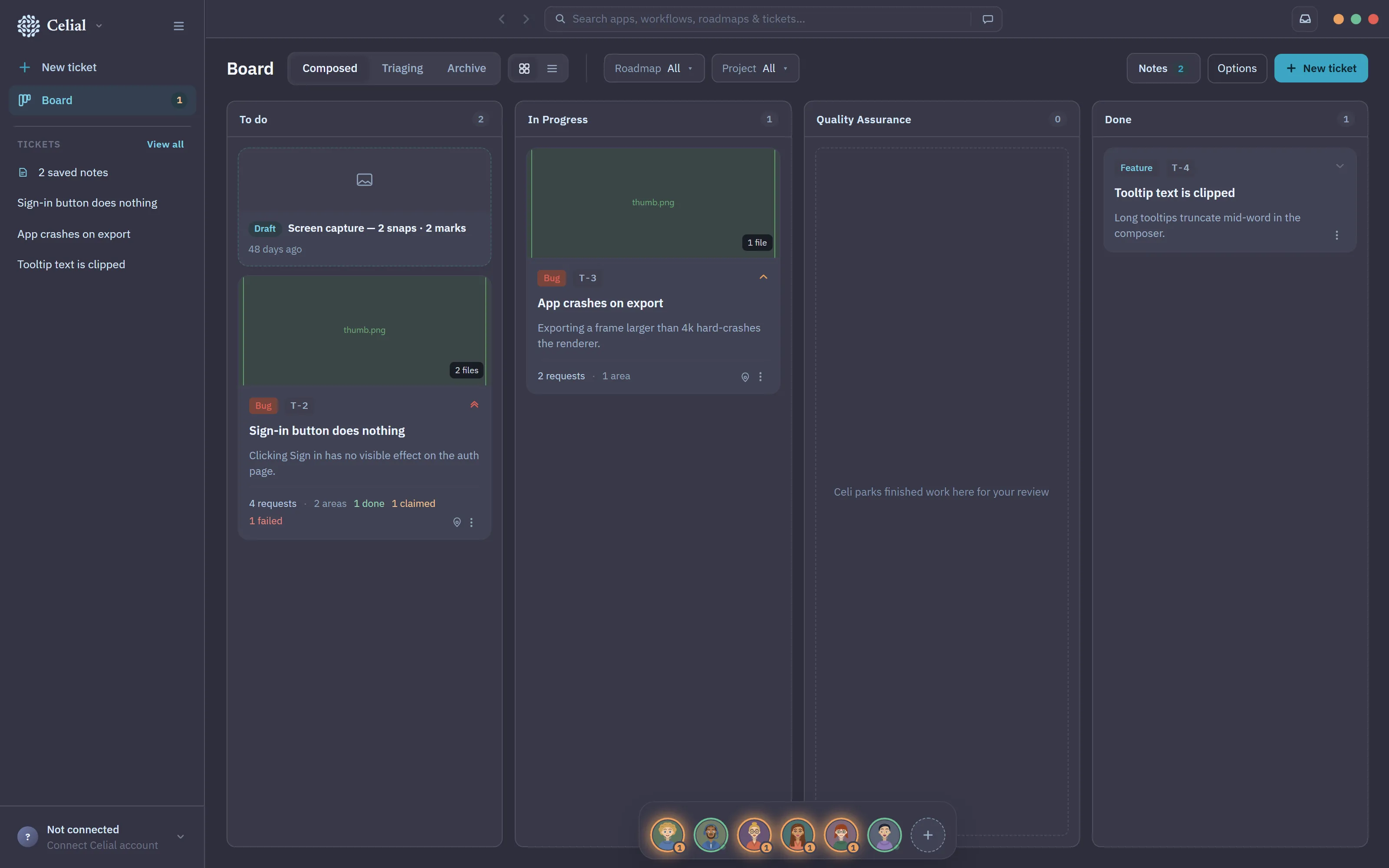Click the Bug tag on T-2

[263, 406]
